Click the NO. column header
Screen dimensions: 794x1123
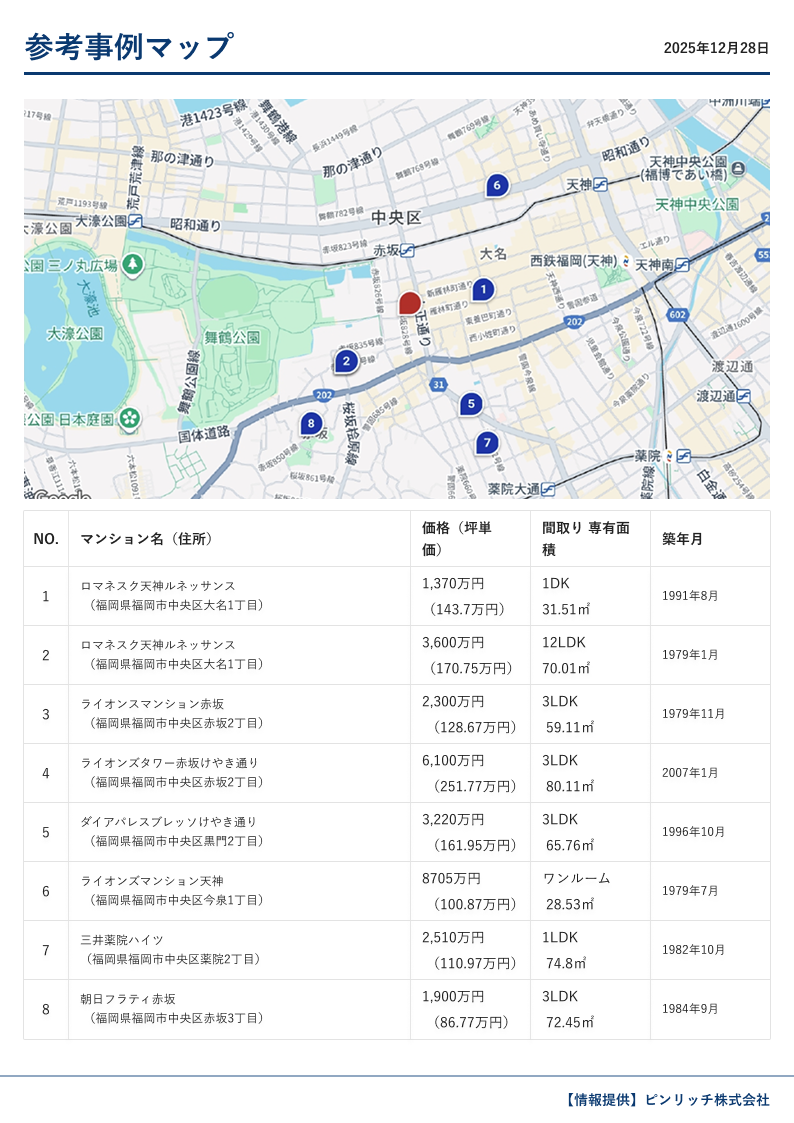pos(46,539)
